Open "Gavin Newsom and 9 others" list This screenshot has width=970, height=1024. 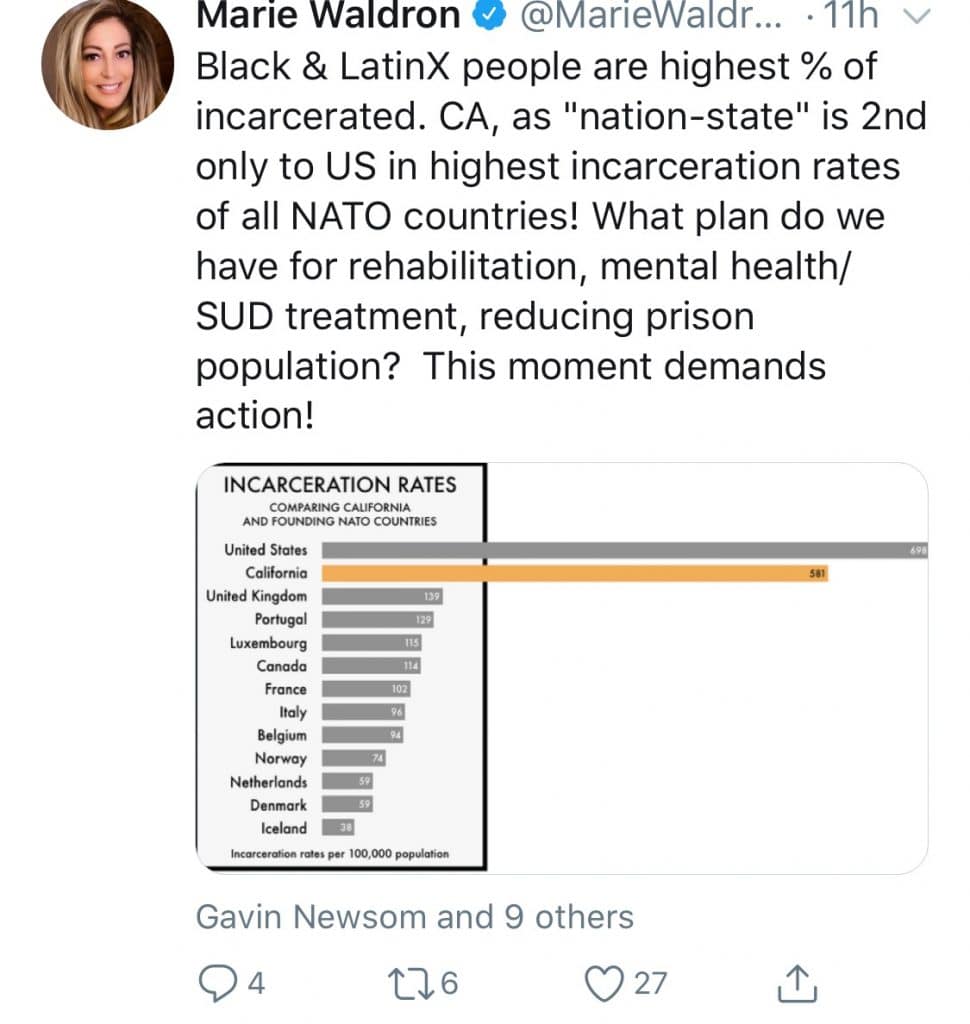(x=414, y=917)
